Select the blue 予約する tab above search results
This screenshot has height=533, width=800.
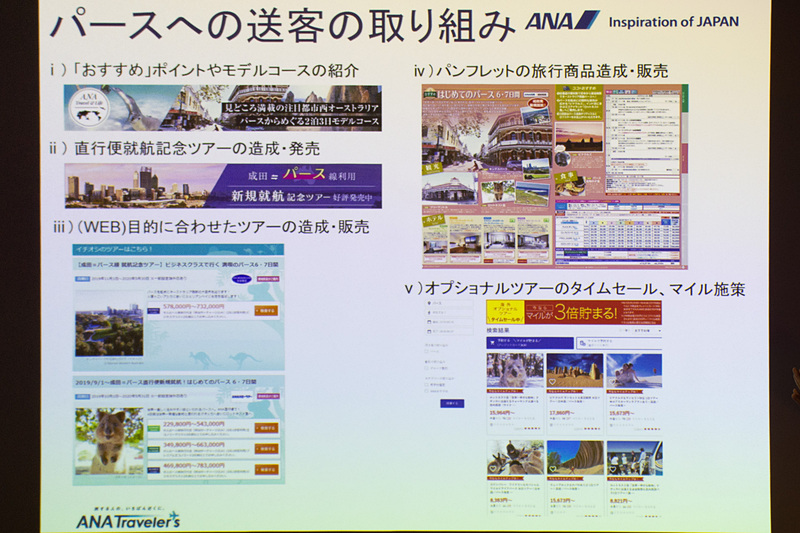tap(530, 343)
